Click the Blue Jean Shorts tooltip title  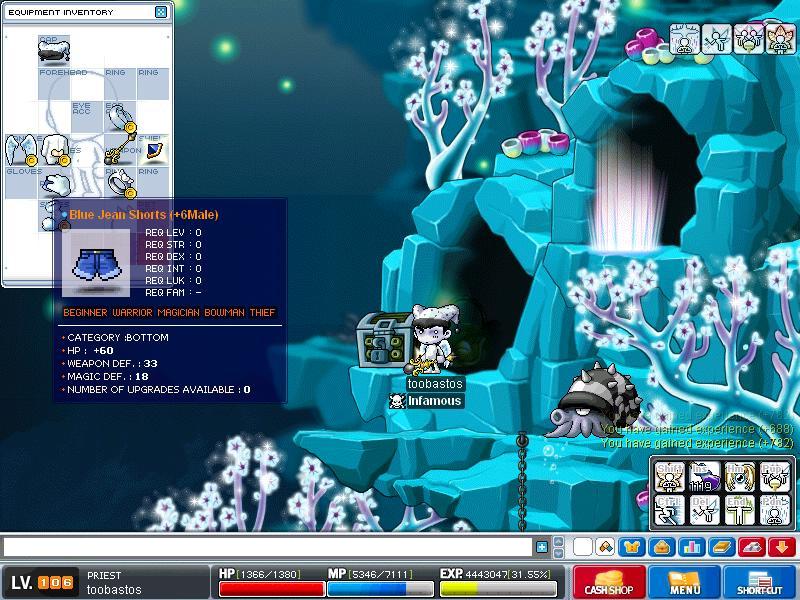[x=144, y=215]
